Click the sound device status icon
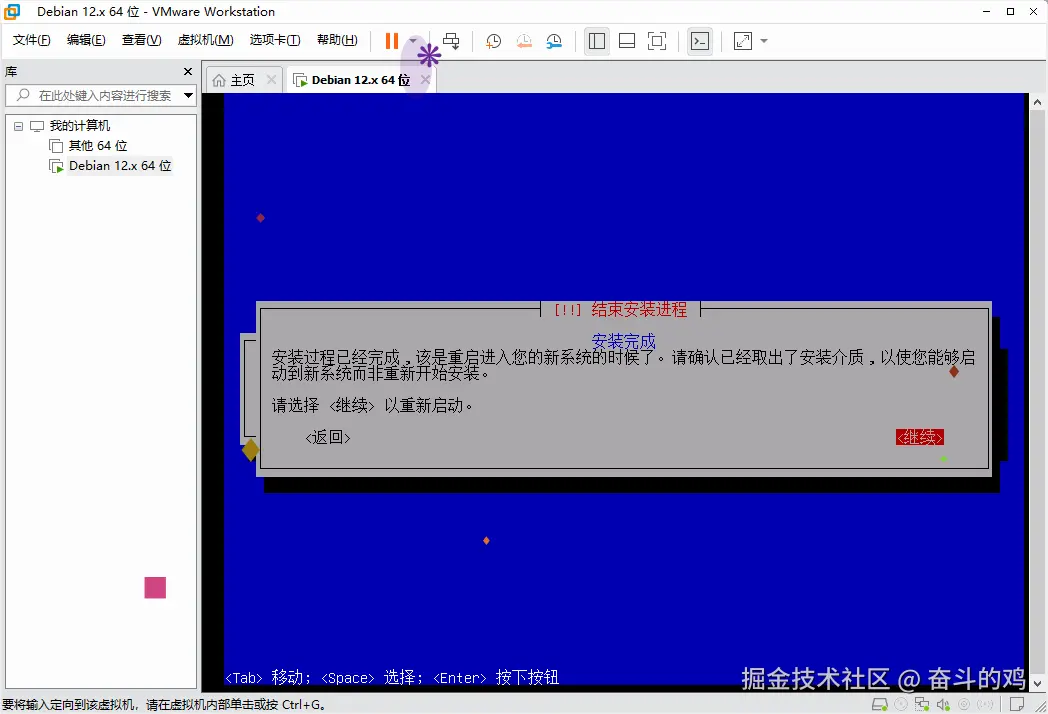The image size is (1048, 714). pyautogui.click(x=944, y=703)
